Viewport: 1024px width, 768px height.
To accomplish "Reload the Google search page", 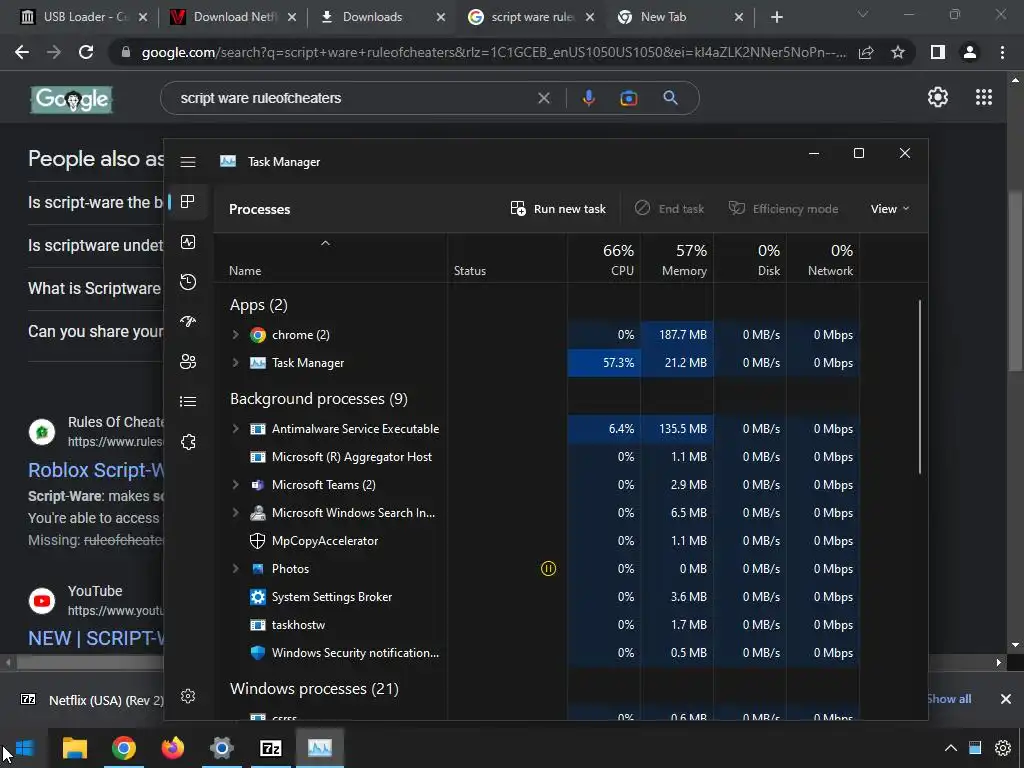I will coord(86,52).
